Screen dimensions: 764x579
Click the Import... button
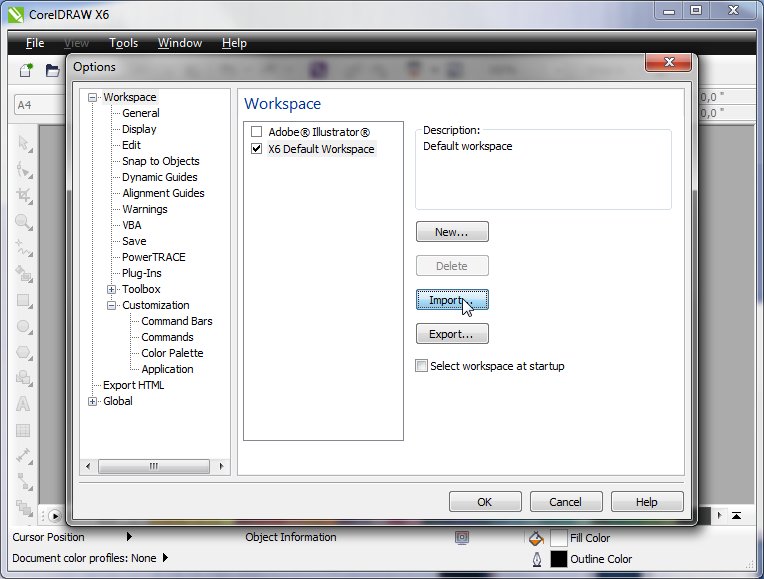tap(452, 300)
